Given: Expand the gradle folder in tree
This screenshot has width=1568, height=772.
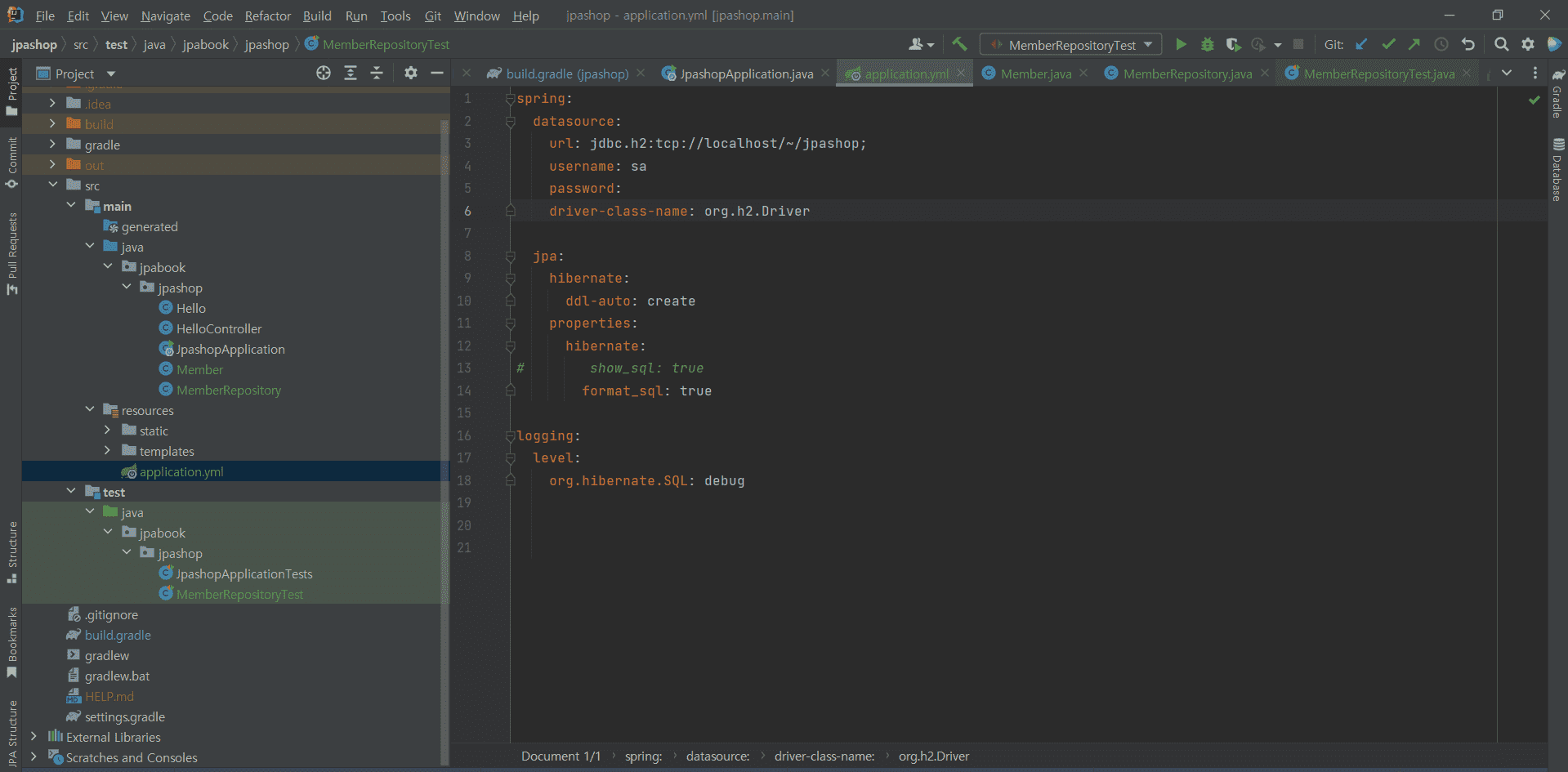Looking at the screenshot, I should click(52, 145).
